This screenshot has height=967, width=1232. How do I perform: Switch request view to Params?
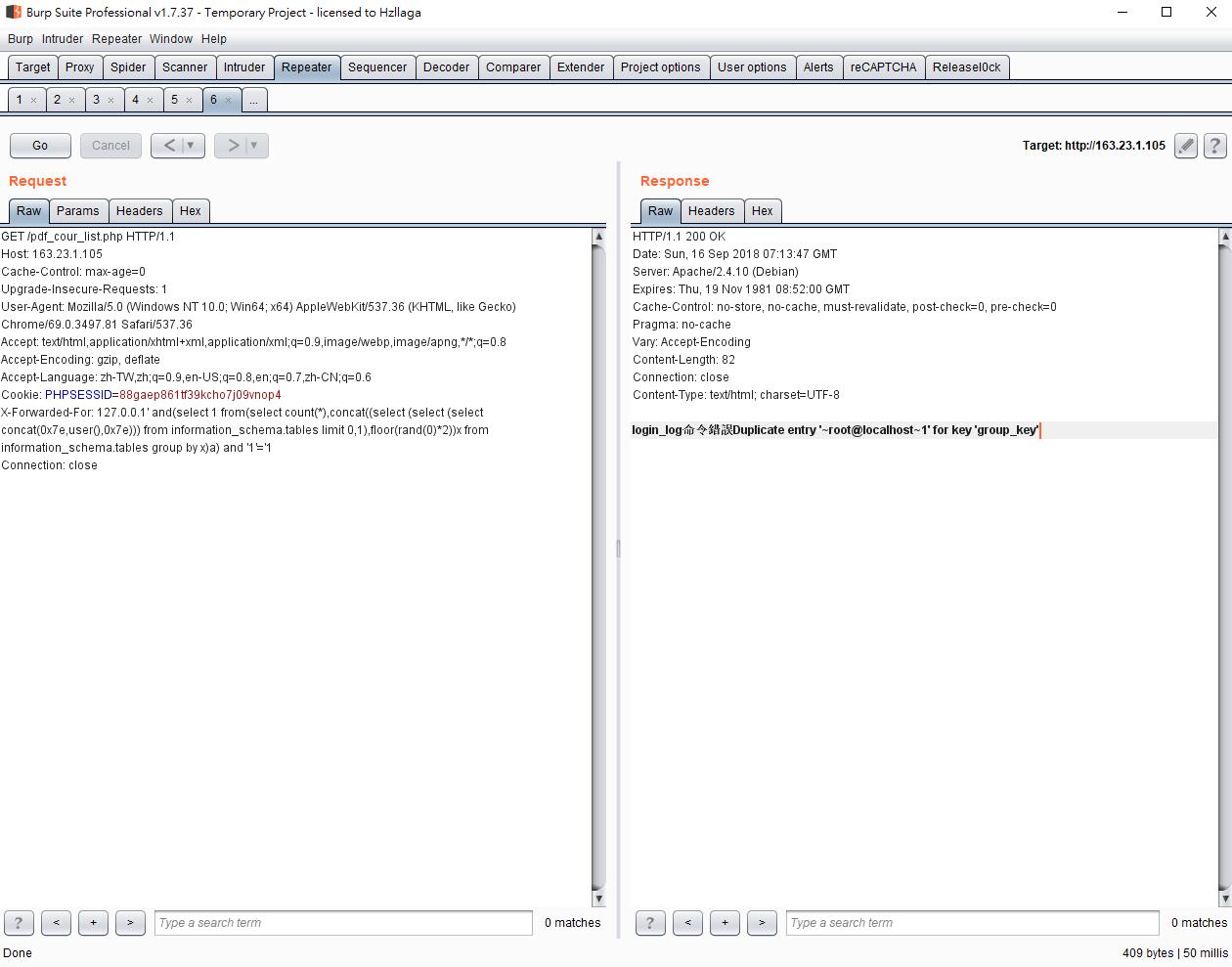point(78,211)
